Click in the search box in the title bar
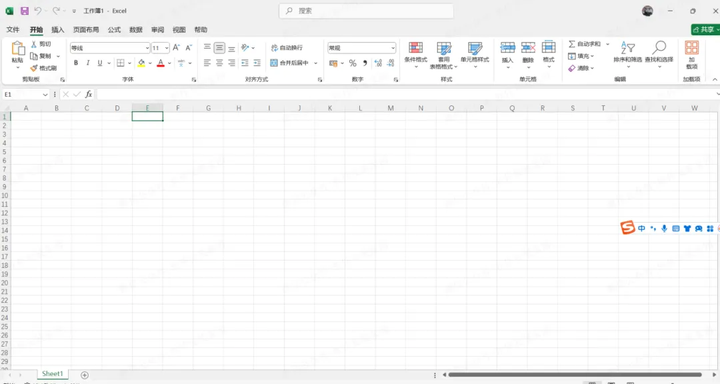The width and height of the screenshot is (720, 384). pyautogui.click(x=366, y=11)
